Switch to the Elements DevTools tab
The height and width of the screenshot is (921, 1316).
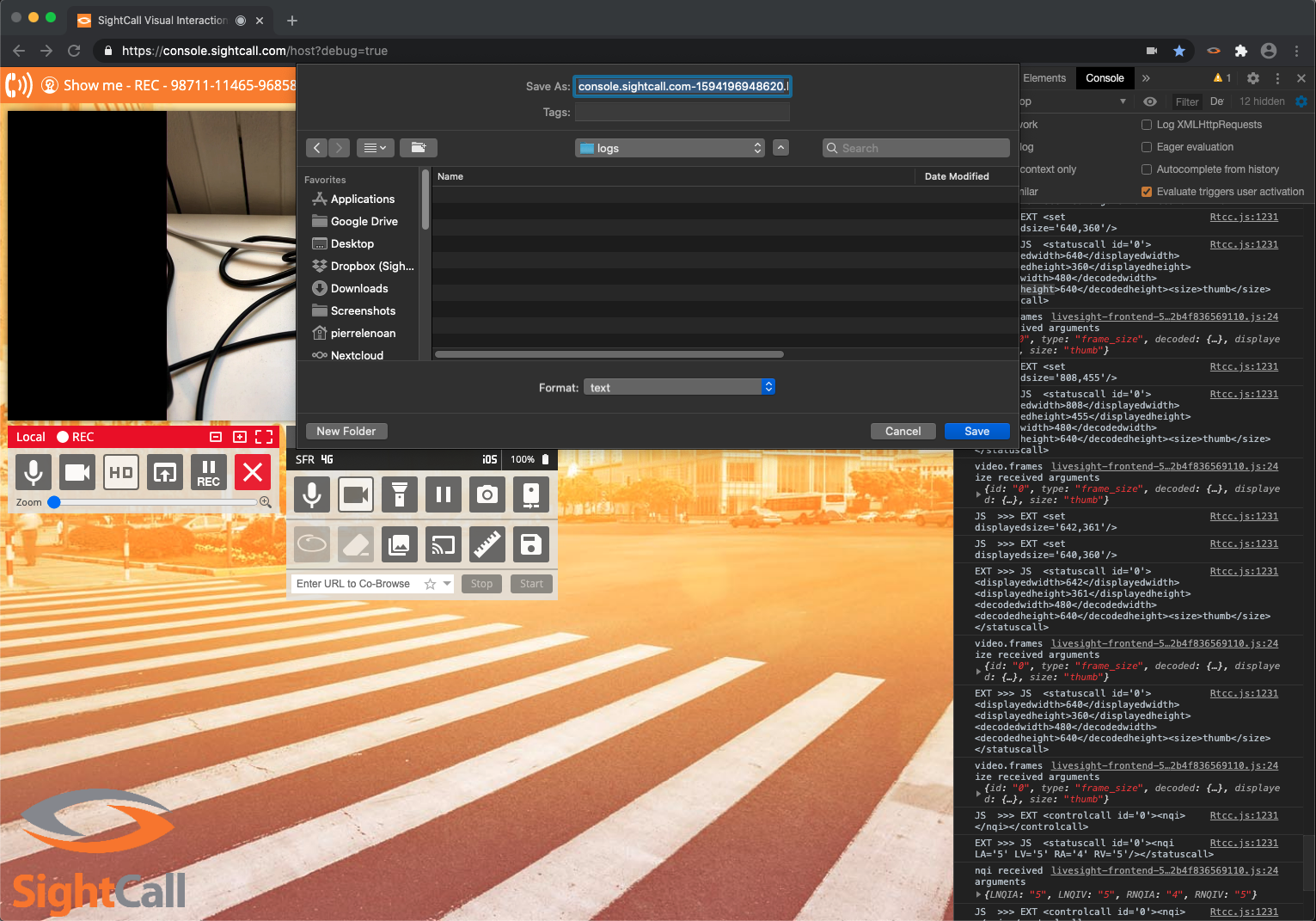(1044, 78)
